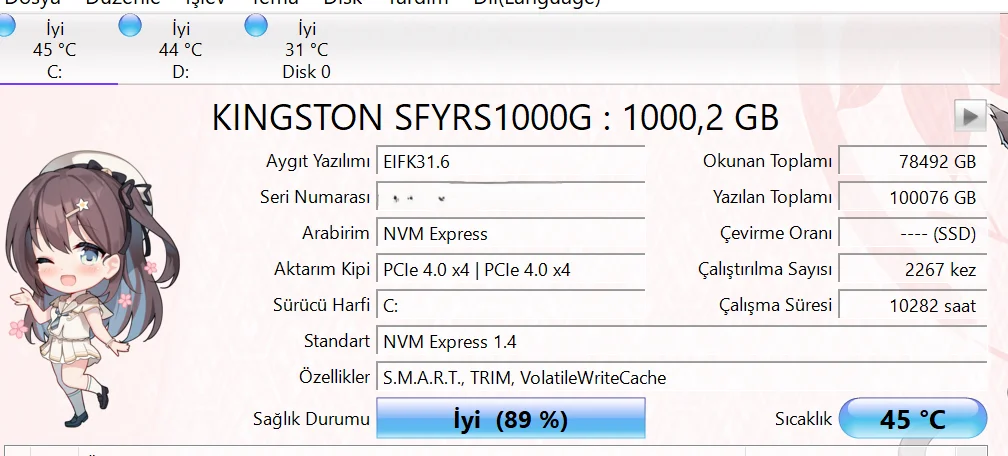Open the Dil(Language) menu
The height and width of the screenshot is (456, 1008).
pos(537,2)
